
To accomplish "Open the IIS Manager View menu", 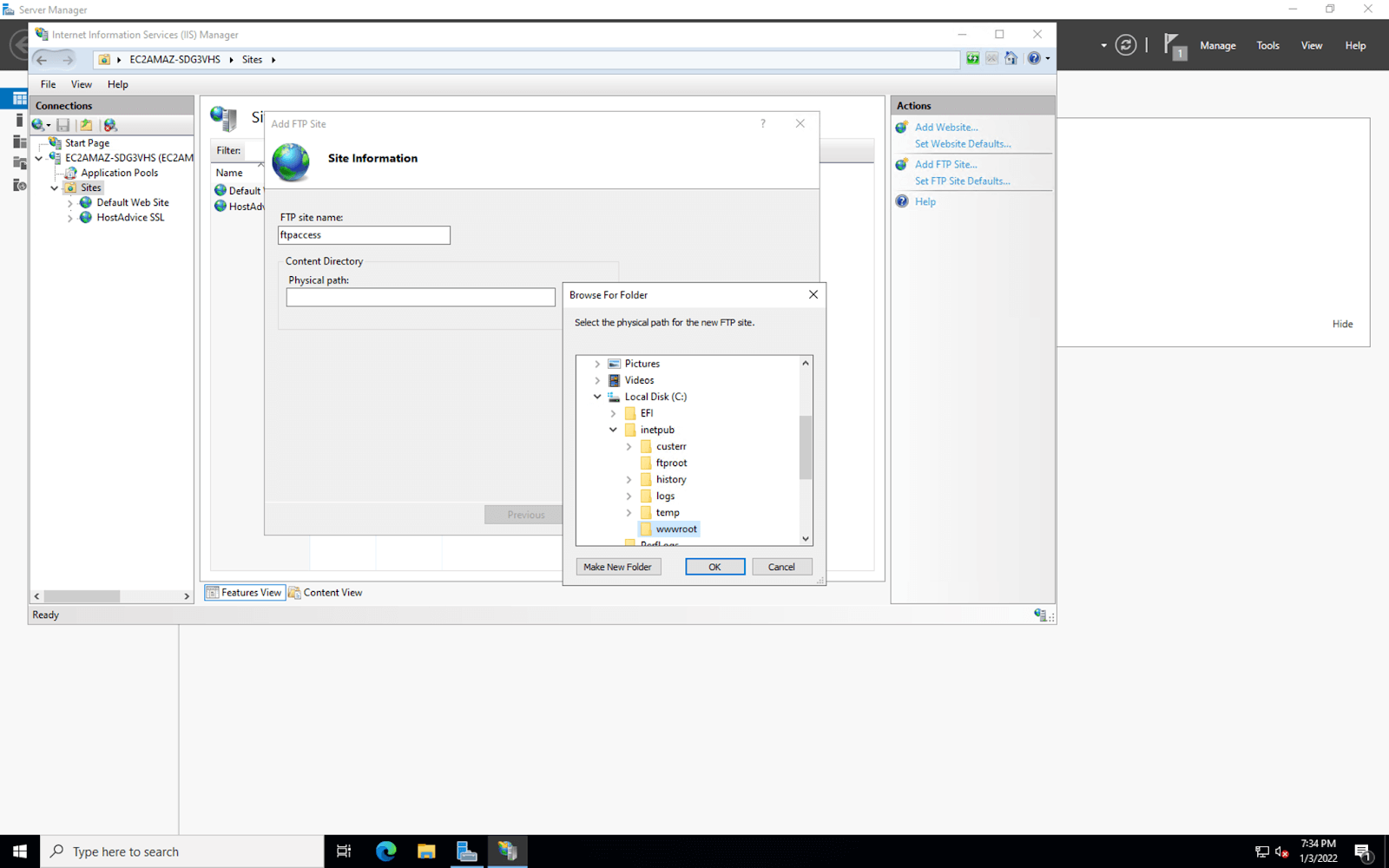I will (82, 84).
